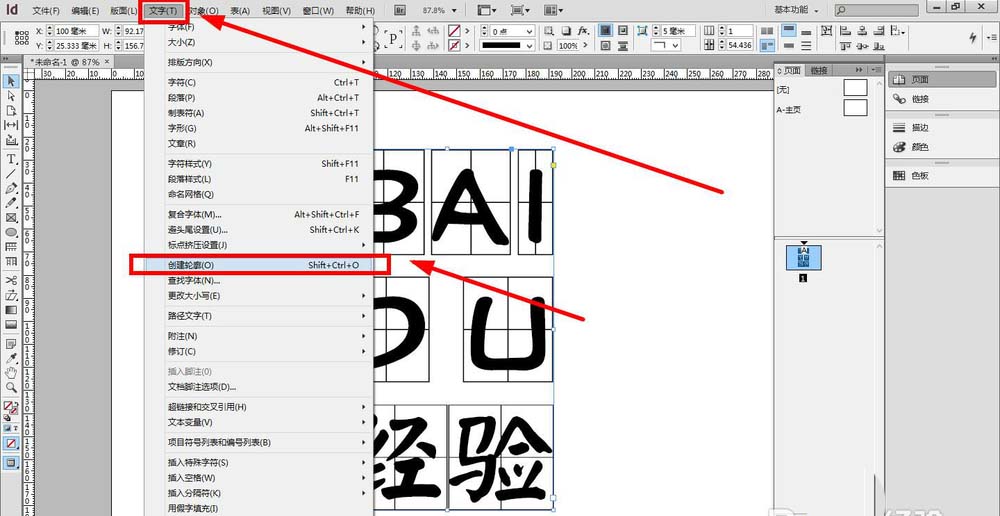Select the Vertical Grid tool
The image size is (1000, 516).
(x=11, y=262)
